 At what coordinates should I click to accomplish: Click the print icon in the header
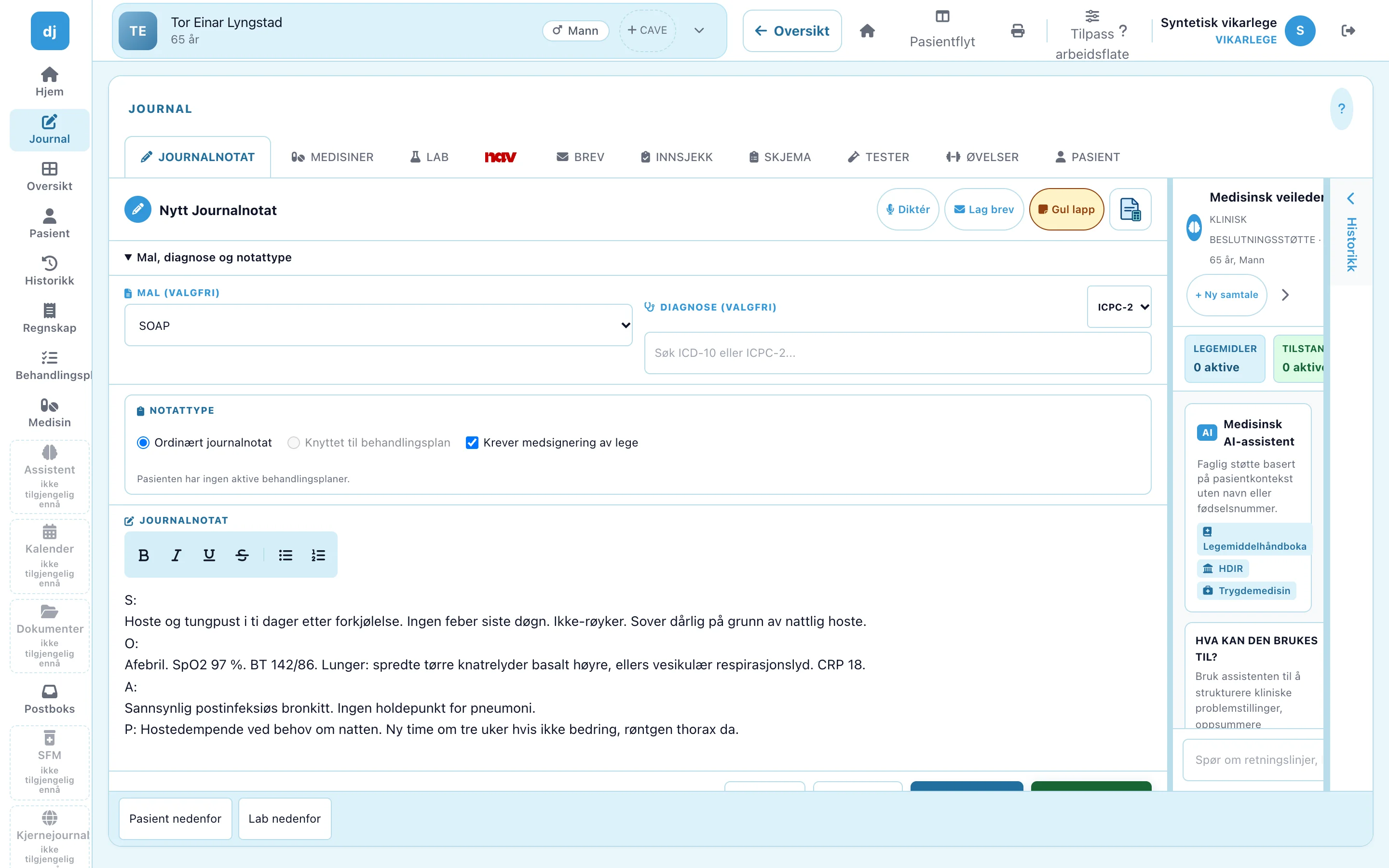pos(1017,30)
